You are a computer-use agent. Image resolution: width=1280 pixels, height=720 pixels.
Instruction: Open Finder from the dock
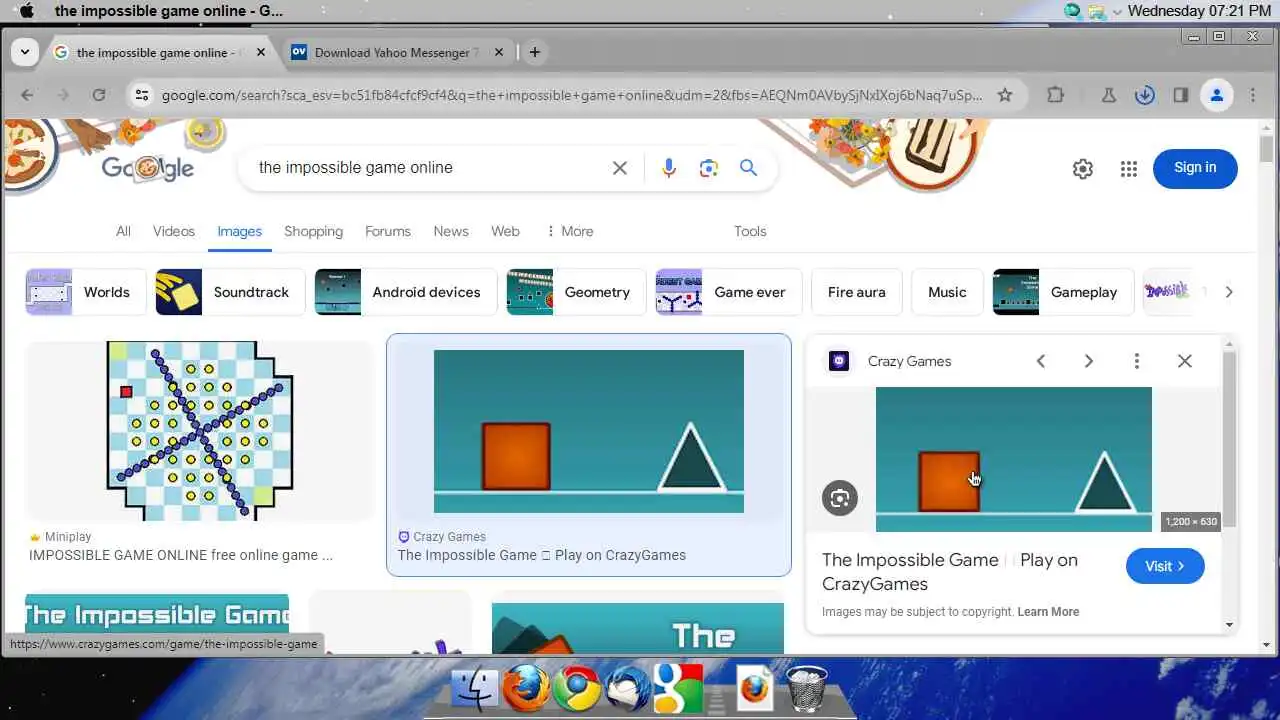tap(475, 689)
